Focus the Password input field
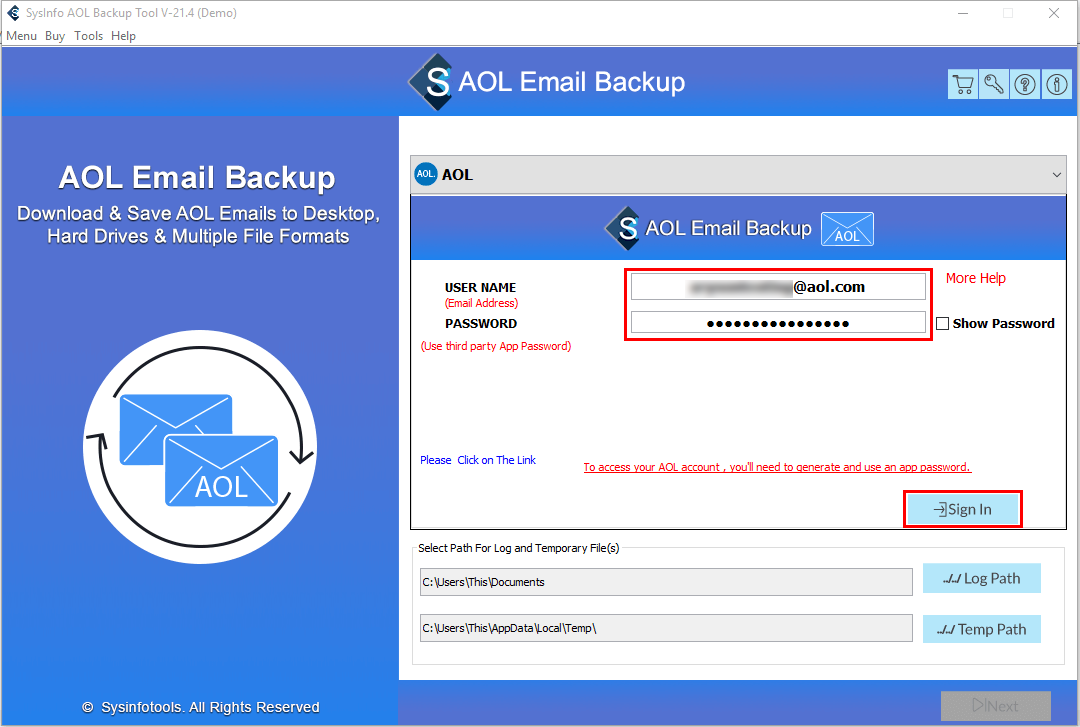 coord(778,322)
